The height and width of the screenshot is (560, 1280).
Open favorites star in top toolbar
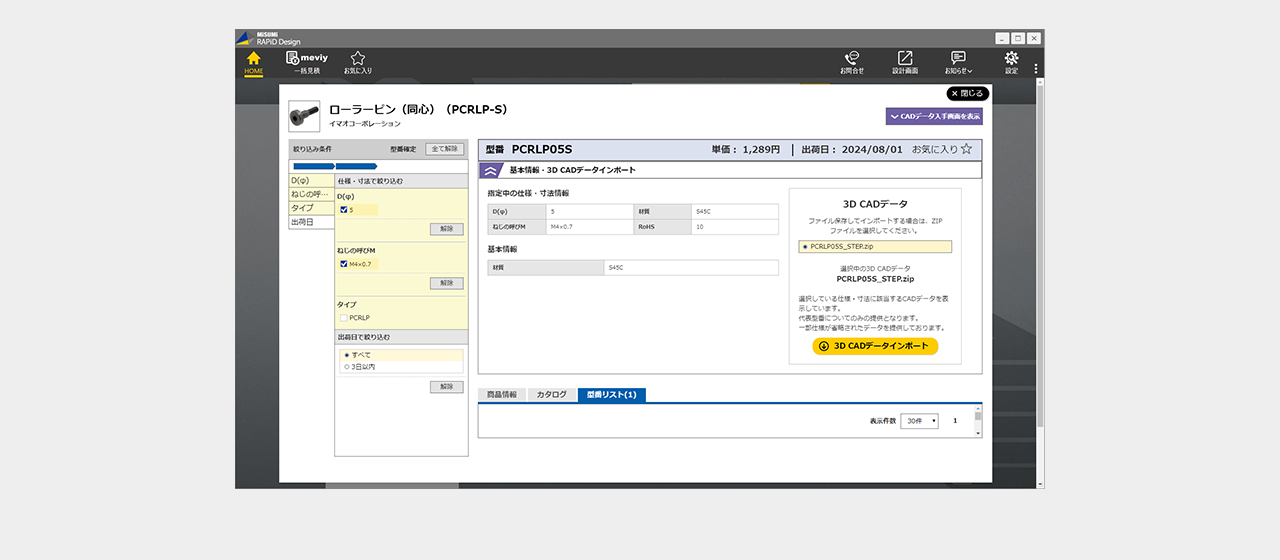358,60
